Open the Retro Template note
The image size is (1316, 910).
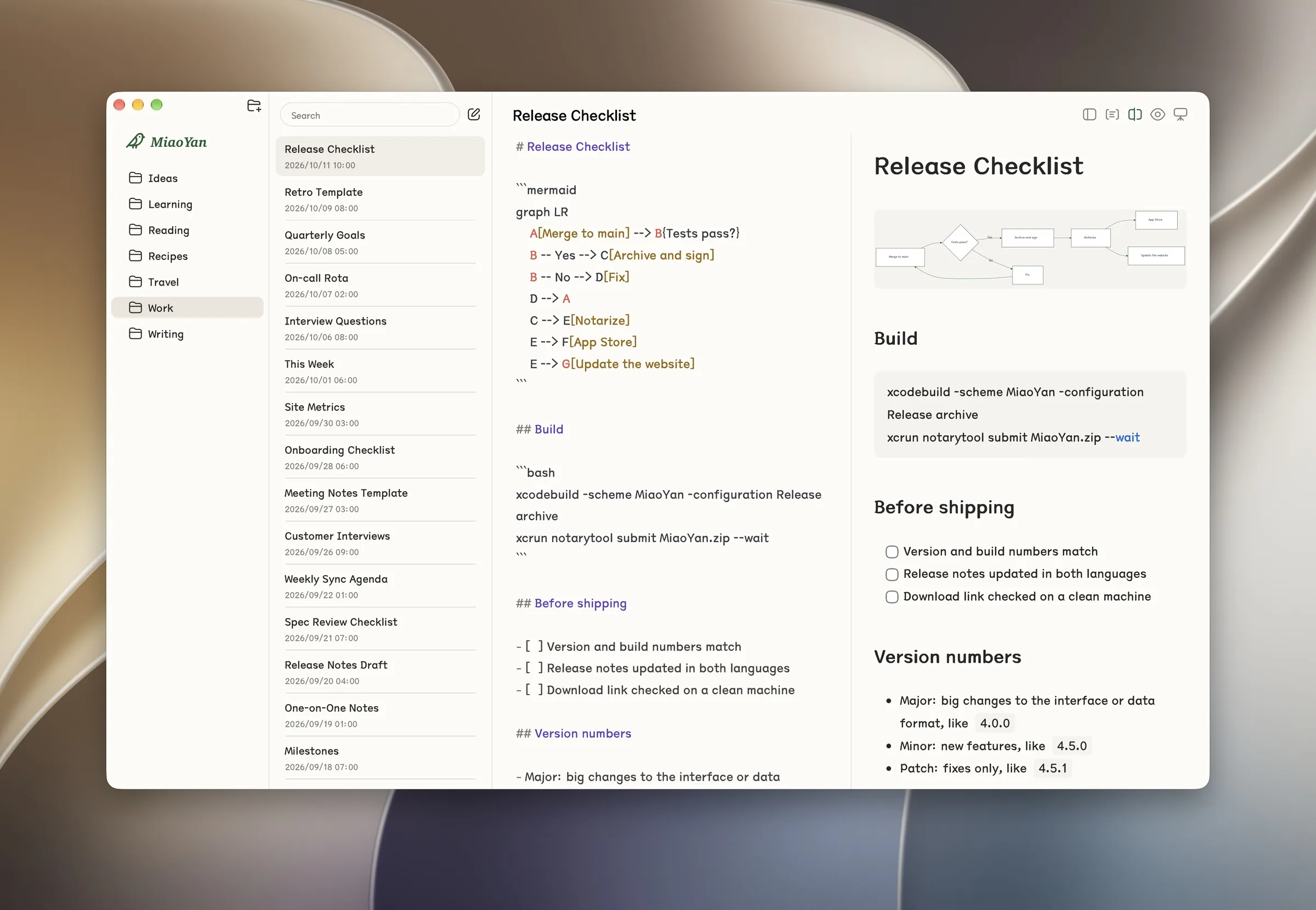tap(381, 200)
